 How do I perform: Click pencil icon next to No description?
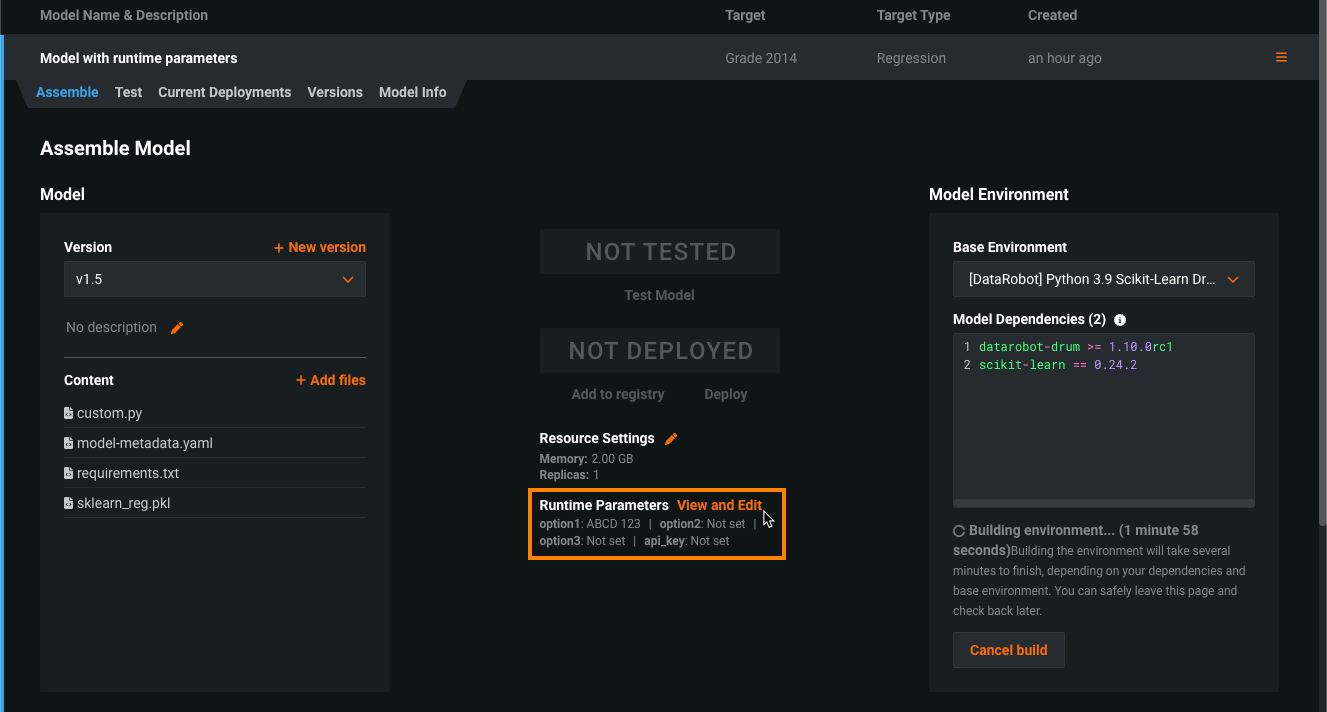click(177, 328)
